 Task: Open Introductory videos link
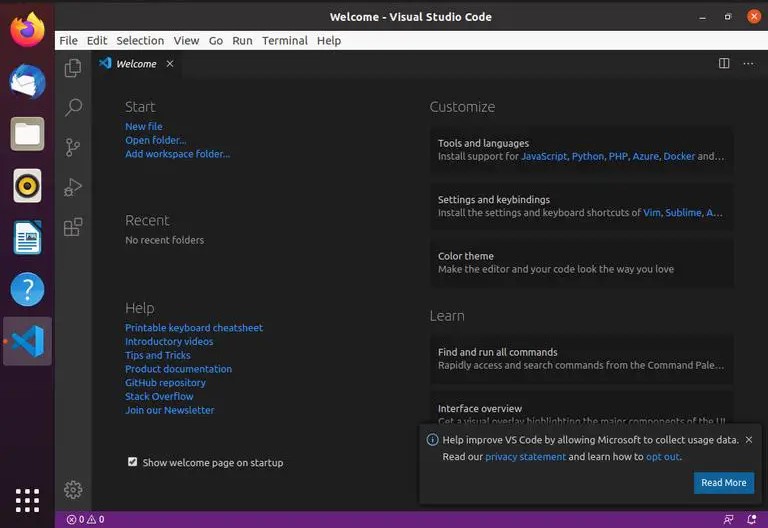point(169,341)
